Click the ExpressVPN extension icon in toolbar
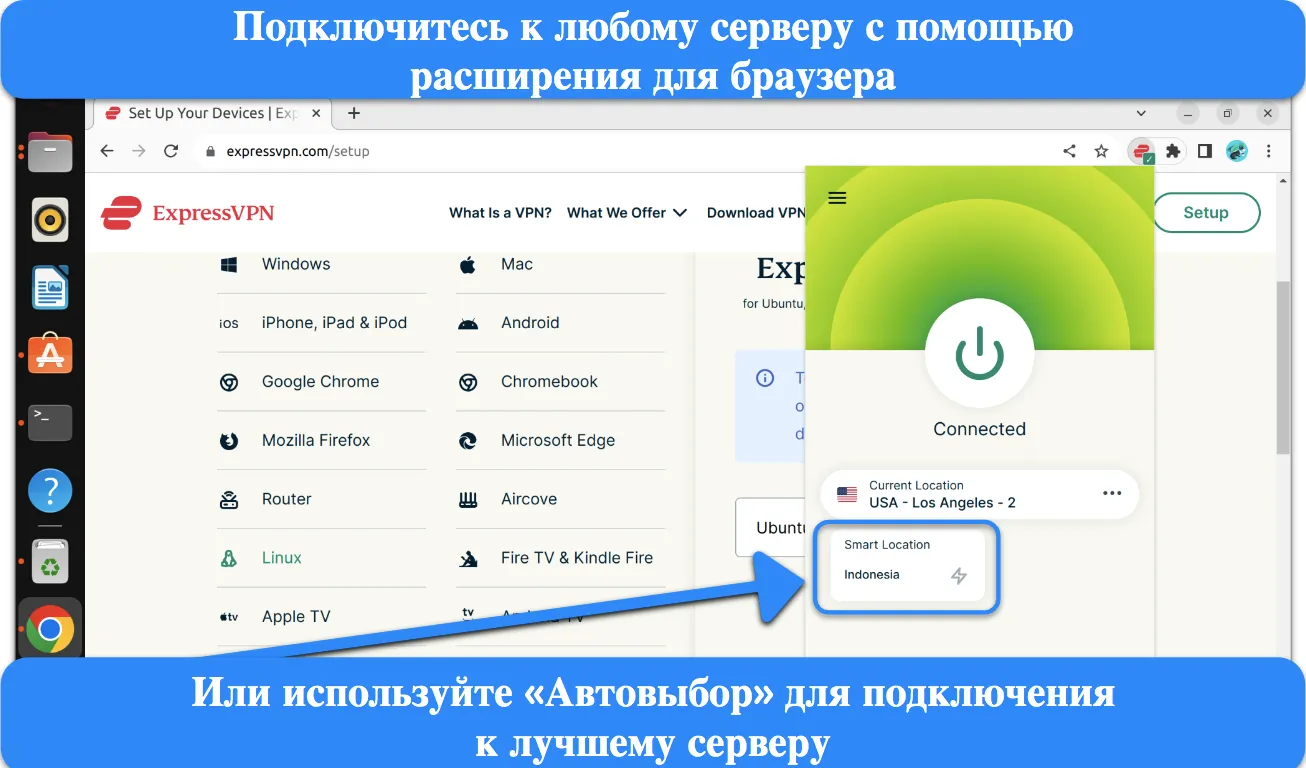 (x=1141, y=152)
